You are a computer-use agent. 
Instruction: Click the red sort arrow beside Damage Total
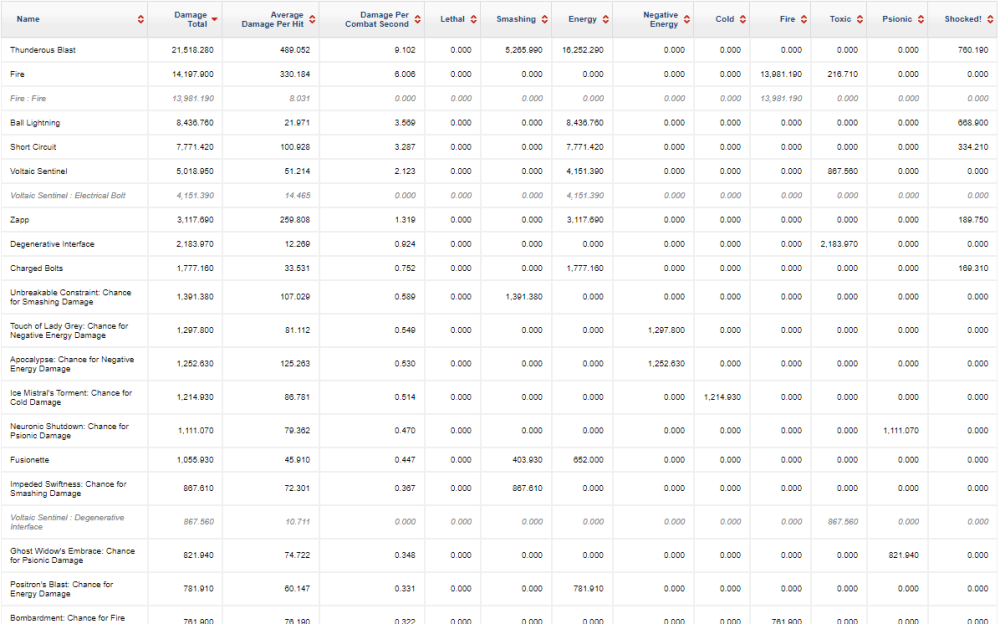(214, 19)
